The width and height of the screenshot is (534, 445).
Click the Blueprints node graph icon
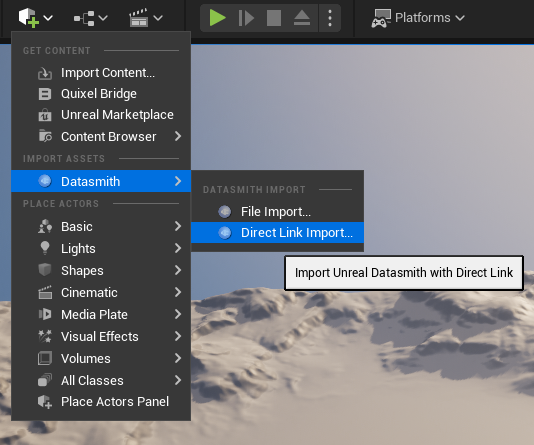point(84,18)
